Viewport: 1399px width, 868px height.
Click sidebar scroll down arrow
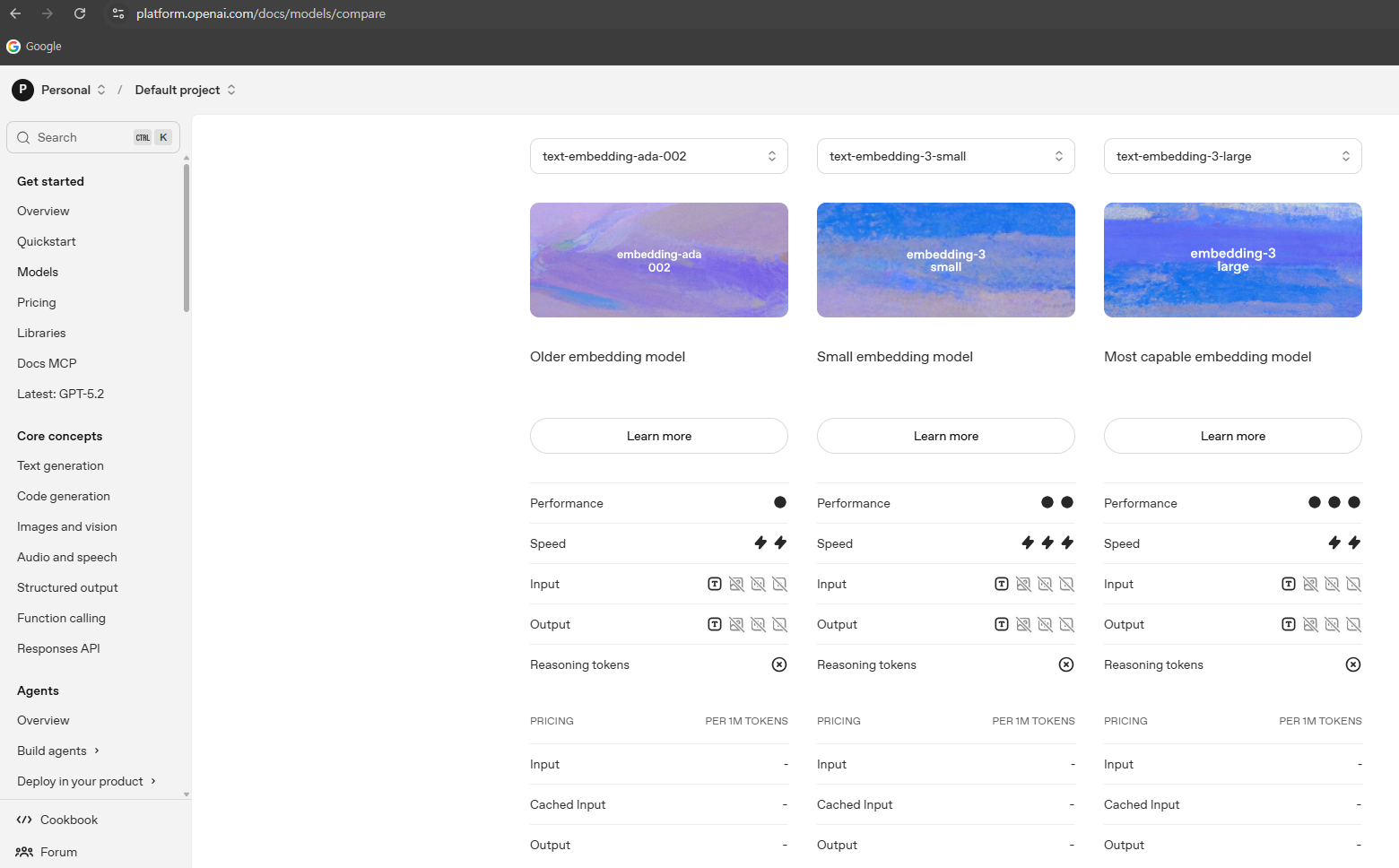pyautogui.click(x=187, y=794)
